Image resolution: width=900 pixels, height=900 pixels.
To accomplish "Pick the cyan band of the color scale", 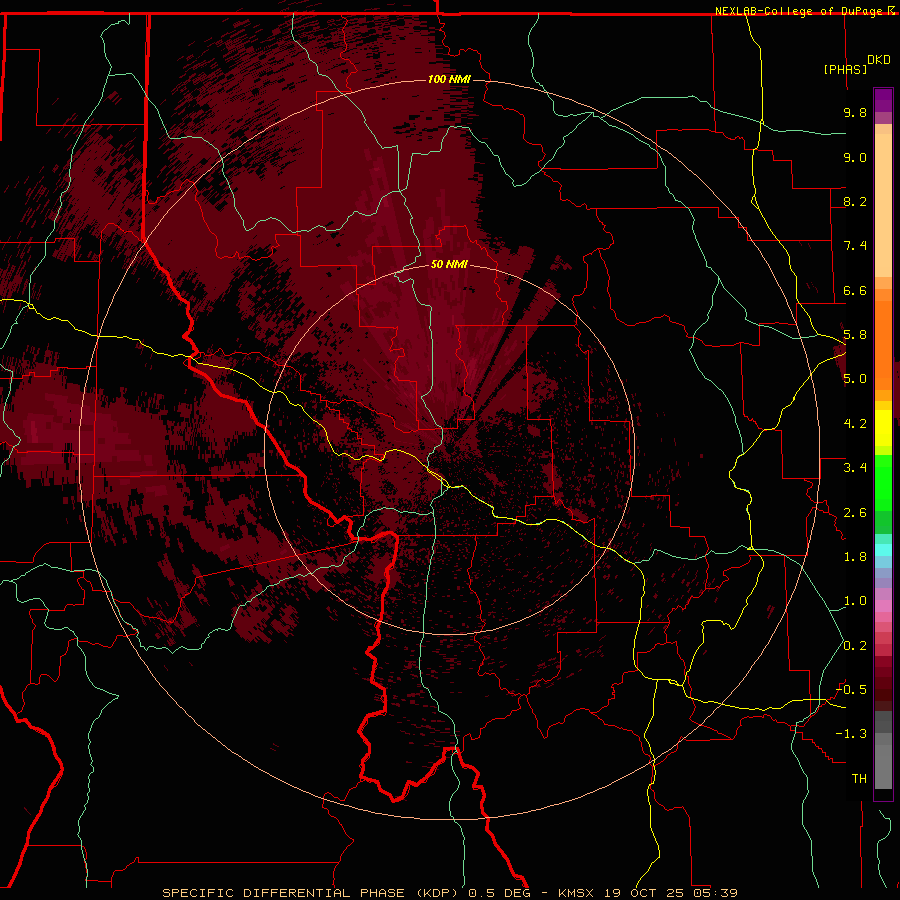I will tap(883, 550).
